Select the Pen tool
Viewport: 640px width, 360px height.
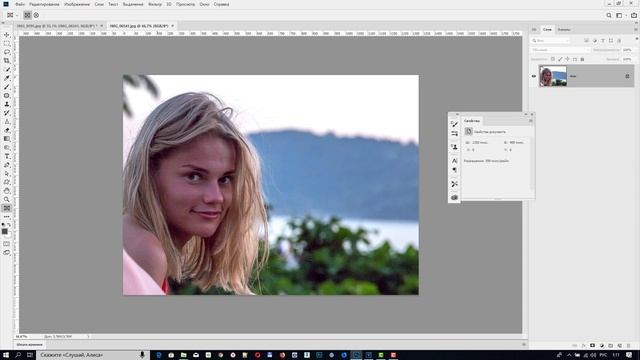[x=7, y=165]
